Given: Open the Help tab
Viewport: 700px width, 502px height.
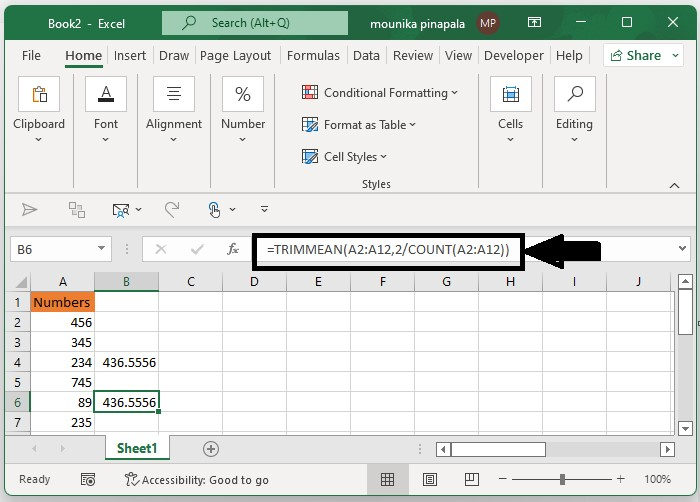Looking at the screenshot, I should (x=569, y=55).
